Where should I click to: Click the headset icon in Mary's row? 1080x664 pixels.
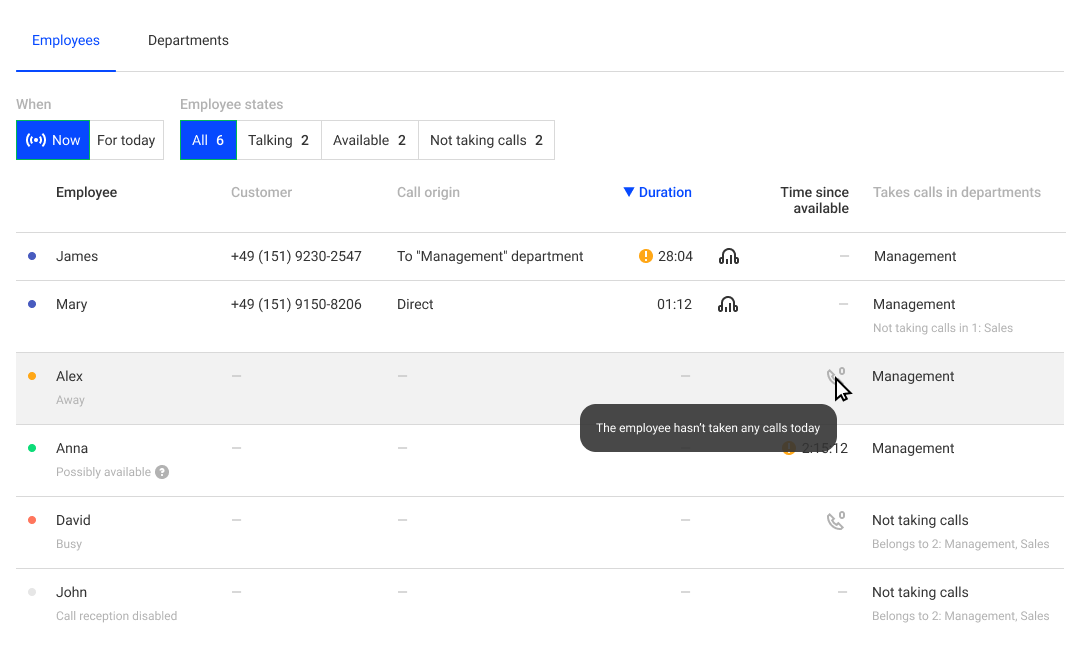point(728,305)
